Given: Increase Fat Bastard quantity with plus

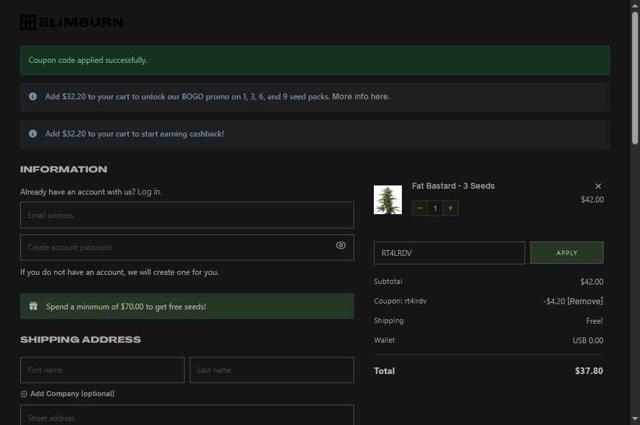Looking at the screenshot, I should tap(451, 208).
